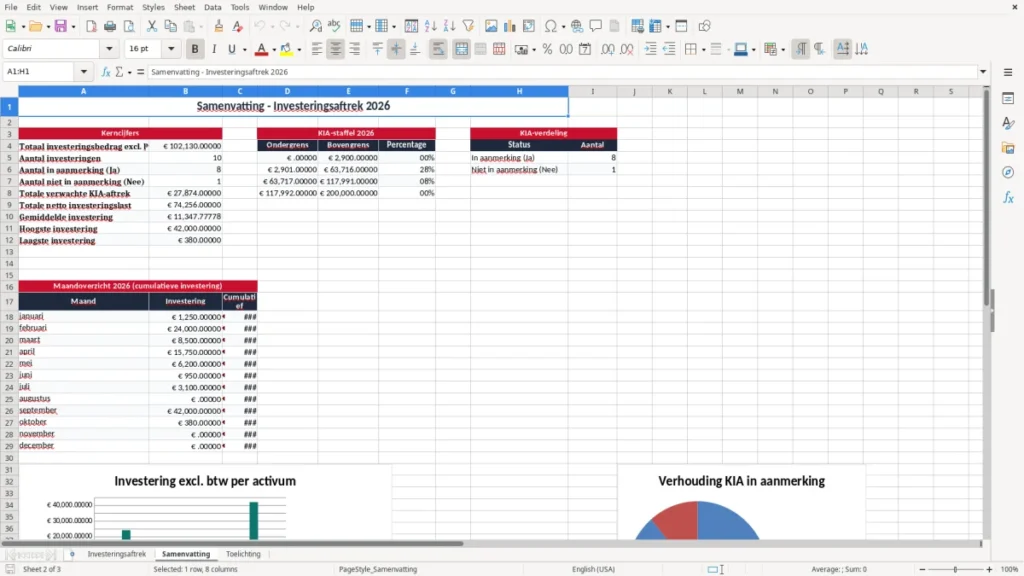The height and width of the screenshot is (576, 1024).
Task: Open sidebar Styles panel icon
Action: tap(1008, 123)
